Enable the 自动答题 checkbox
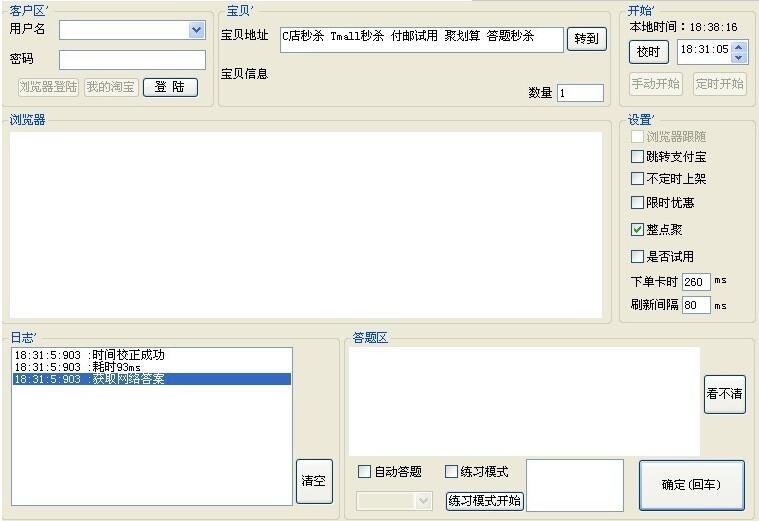The width and height of the screenshot is (759, 521). click(364, 471)
